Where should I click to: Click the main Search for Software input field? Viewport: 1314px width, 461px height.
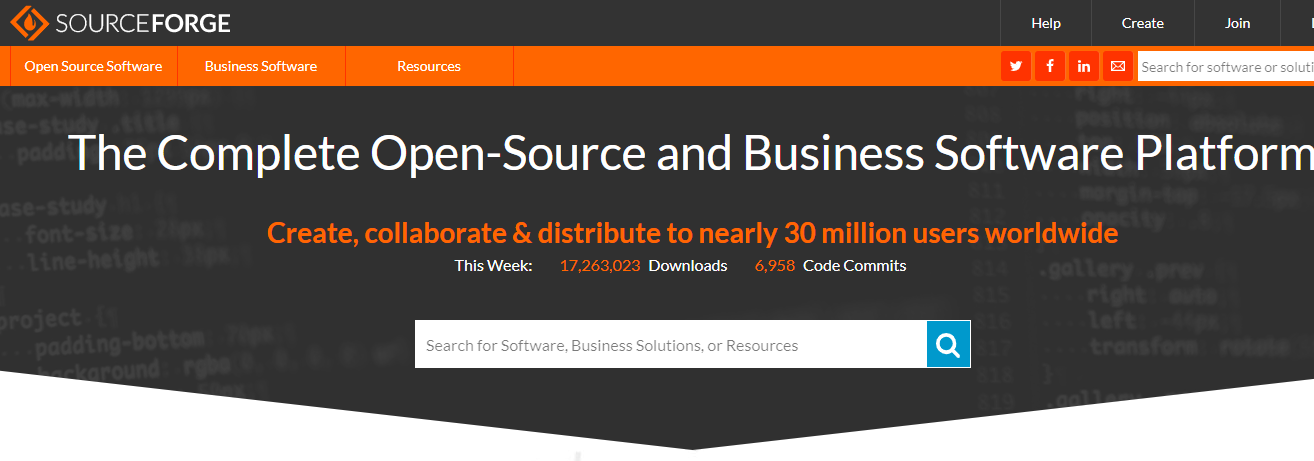tap(670, 345)
